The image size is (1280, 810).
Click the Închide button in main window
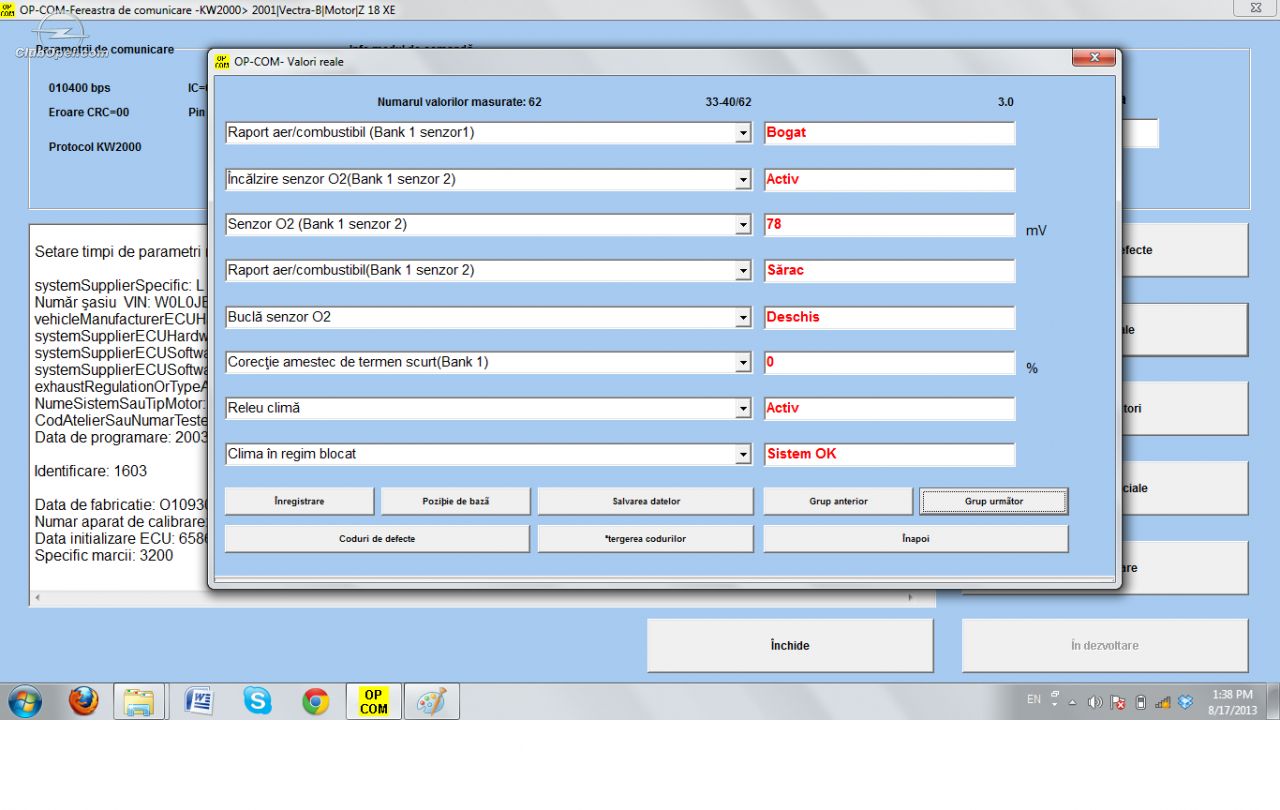[790, 646]
